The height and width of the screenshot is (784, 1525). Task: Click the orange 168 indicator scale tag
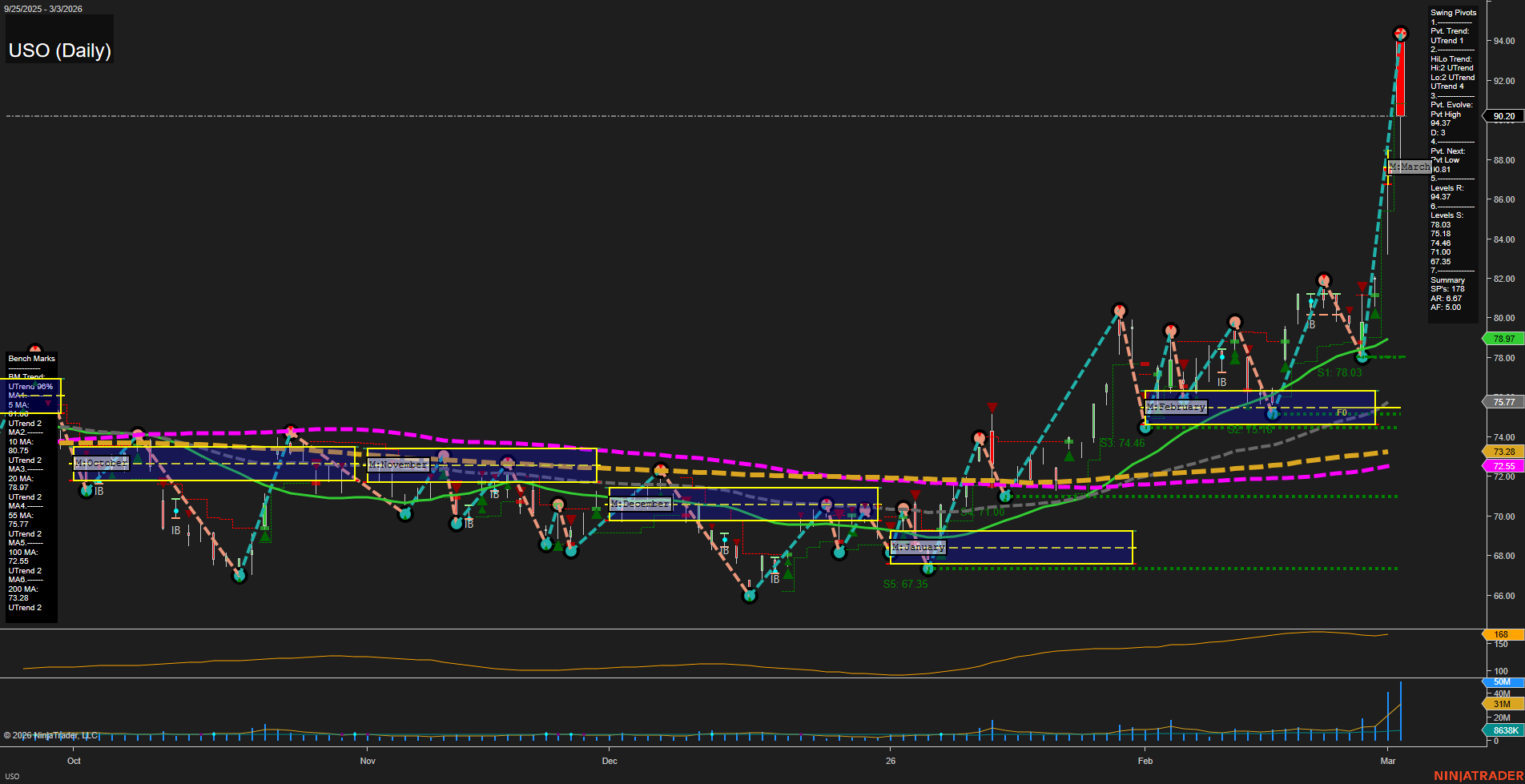(x=1503, y=634)
